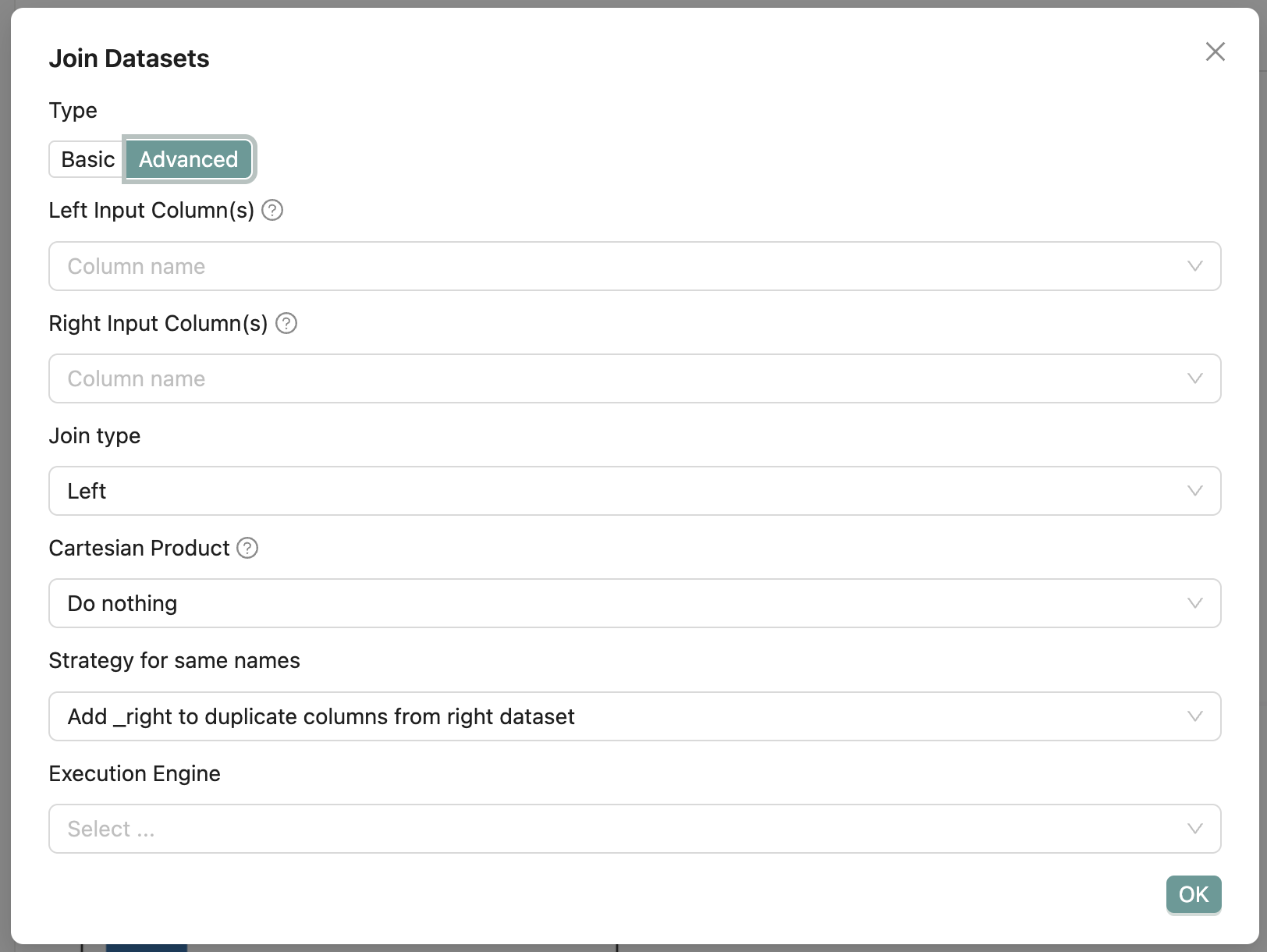Open the Execution Engine Select dropdown

pyautogui.click(x=609, y=829)
